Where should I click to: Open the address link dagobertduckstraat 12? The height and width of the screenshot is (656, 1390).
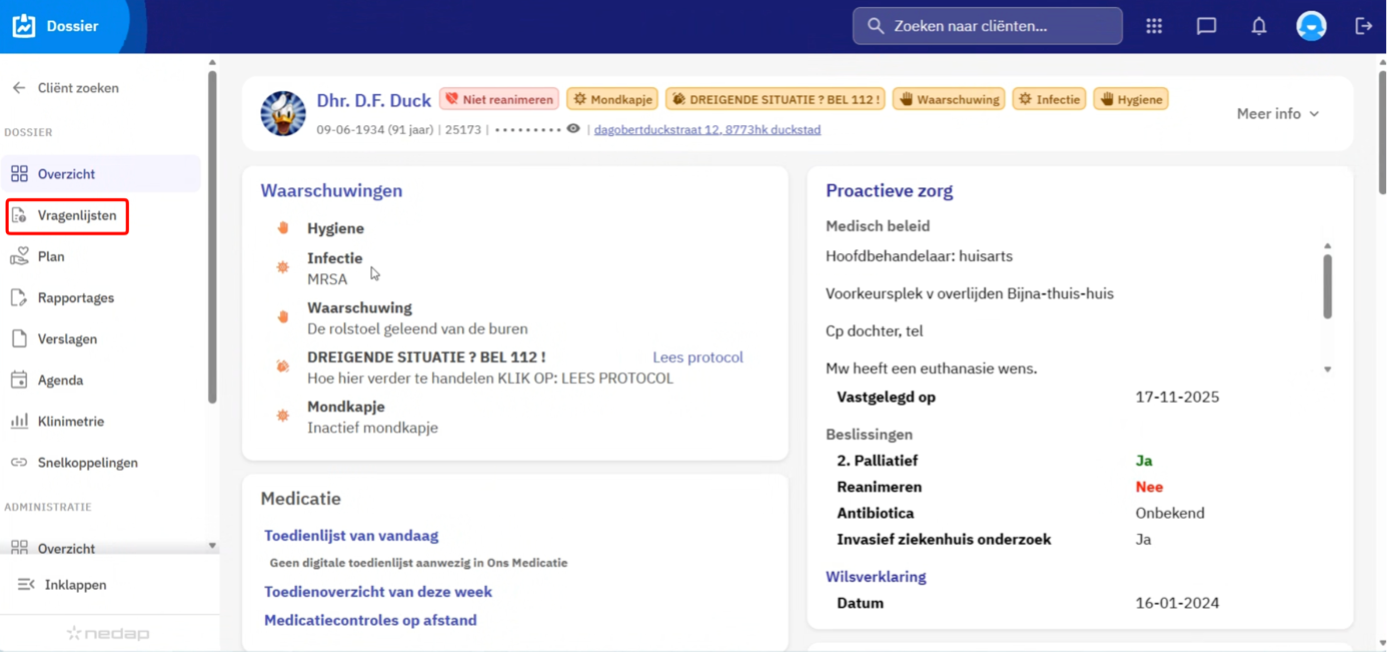click(707, 129)
